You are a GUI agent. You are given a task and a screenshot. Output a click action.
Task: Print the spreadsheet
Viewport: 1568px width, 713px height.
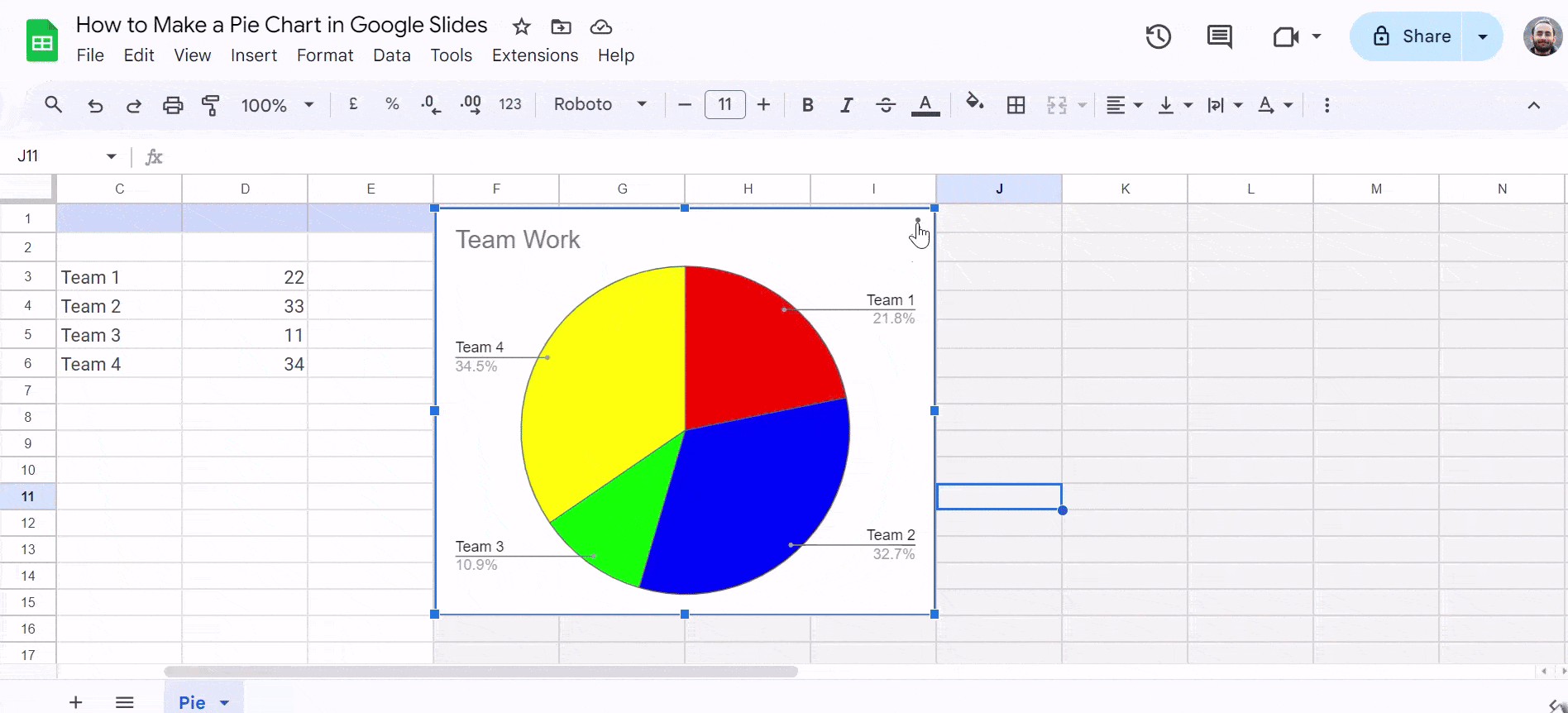(x=173, y=105)
